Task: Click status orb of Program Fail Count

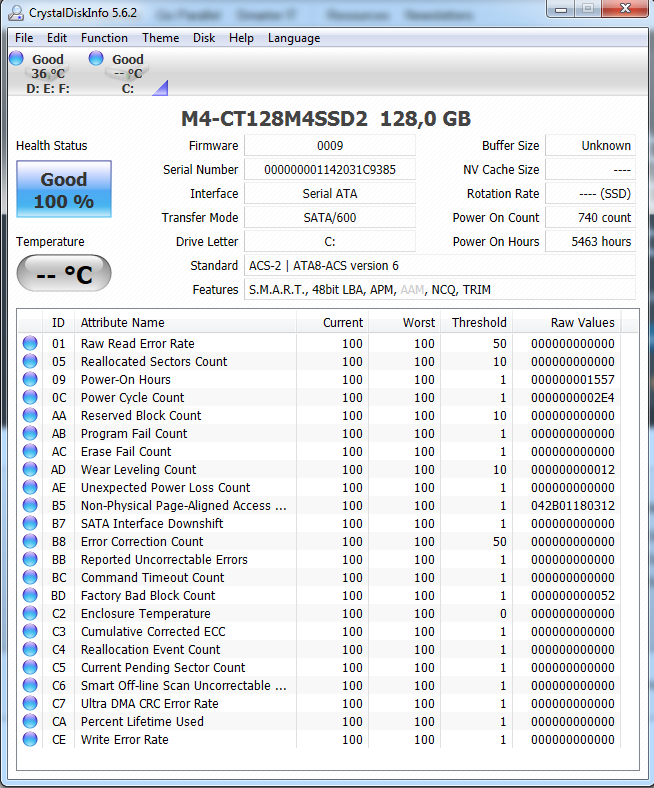Action: pos(30,433)
